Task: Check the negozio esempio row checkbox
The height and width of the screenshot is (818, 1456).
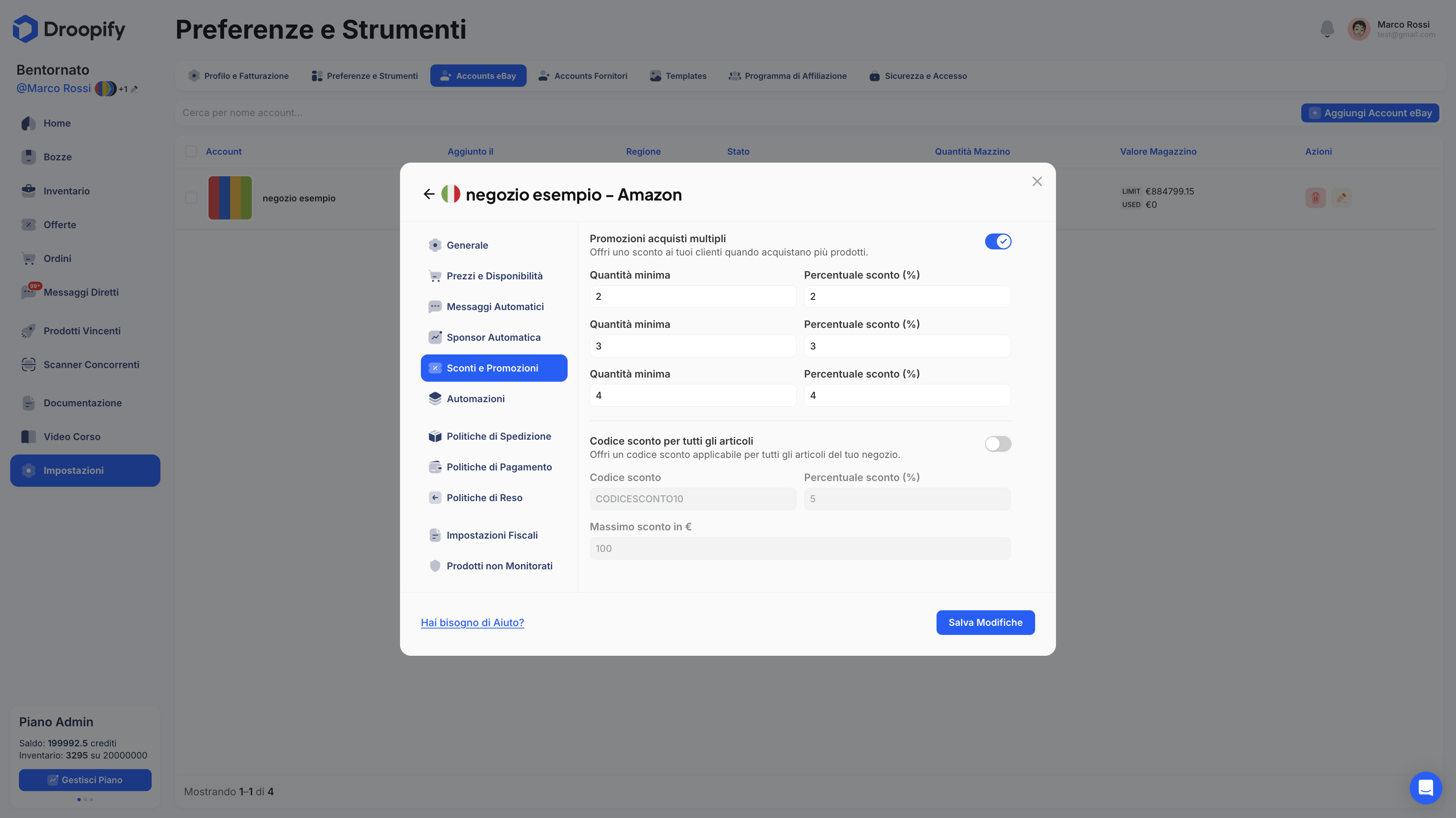Action: [191, 198]
